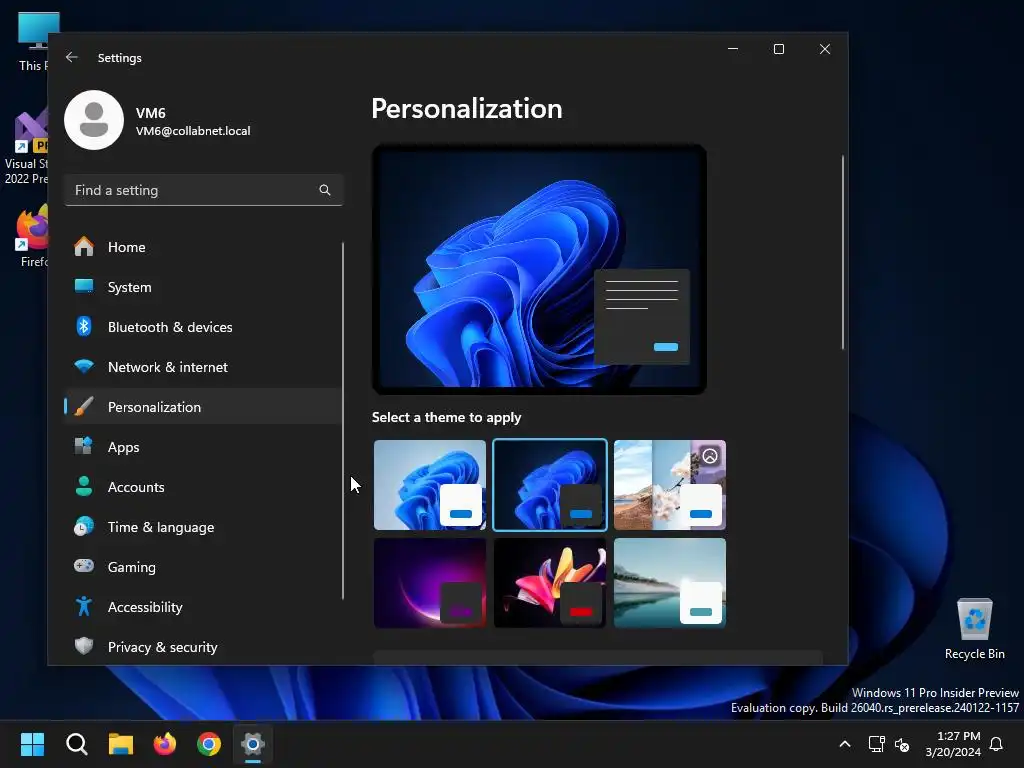Open the Recycle Bin on the desktop
Viewport: 1024px width, 768px height.
[x=974, y=629]
